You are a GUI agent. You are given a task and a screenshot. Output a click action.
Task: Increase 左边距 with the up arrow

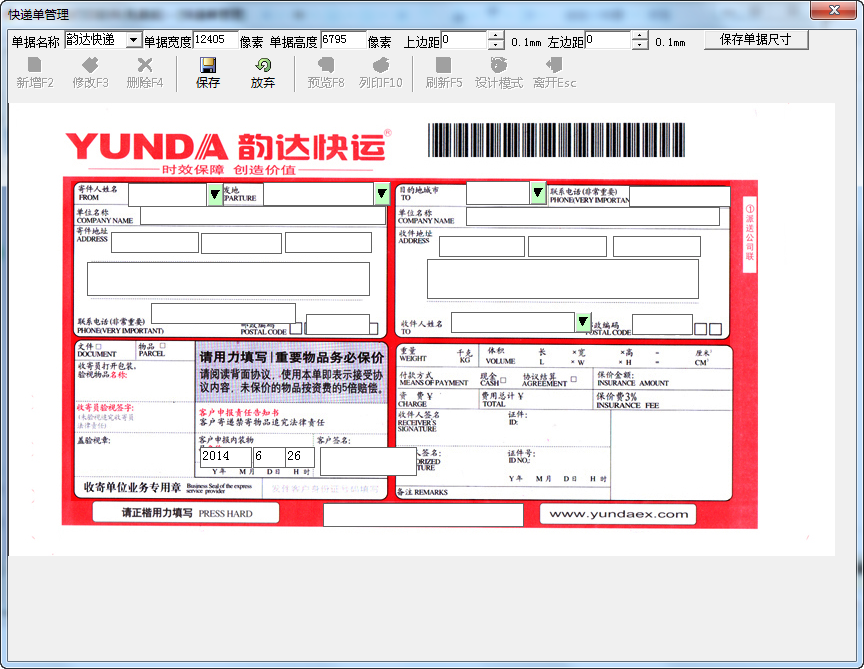click(x=640, y=35)
